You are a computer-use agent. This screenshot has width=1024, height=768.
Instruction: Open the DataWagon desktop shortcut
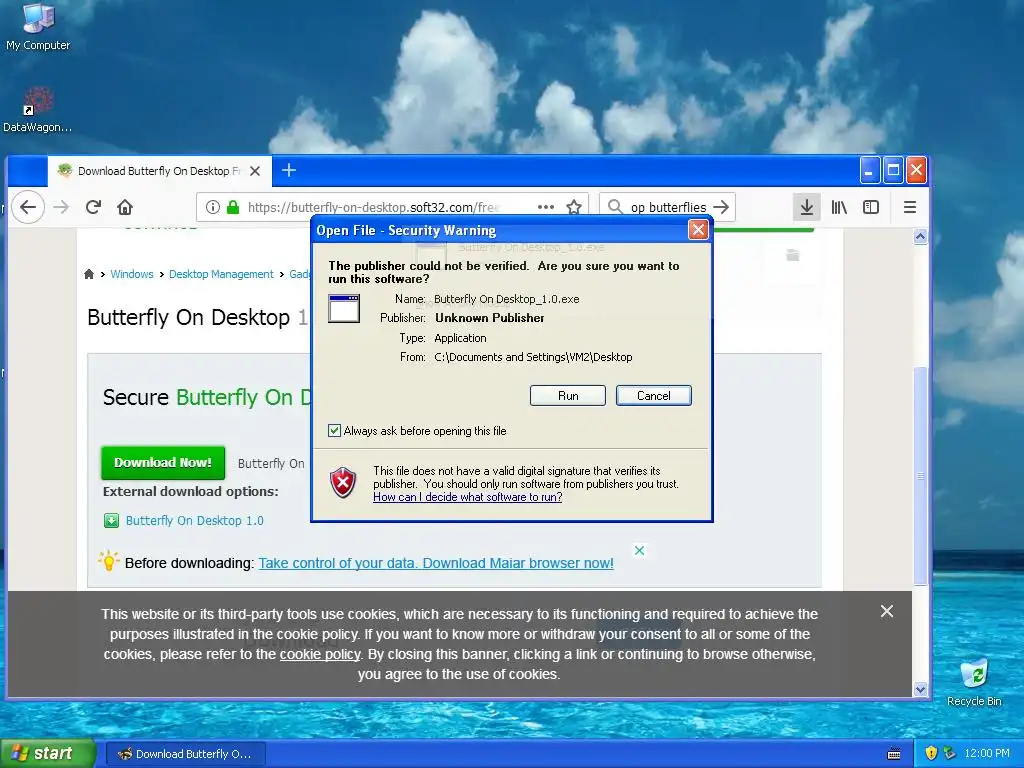(37, 110)
